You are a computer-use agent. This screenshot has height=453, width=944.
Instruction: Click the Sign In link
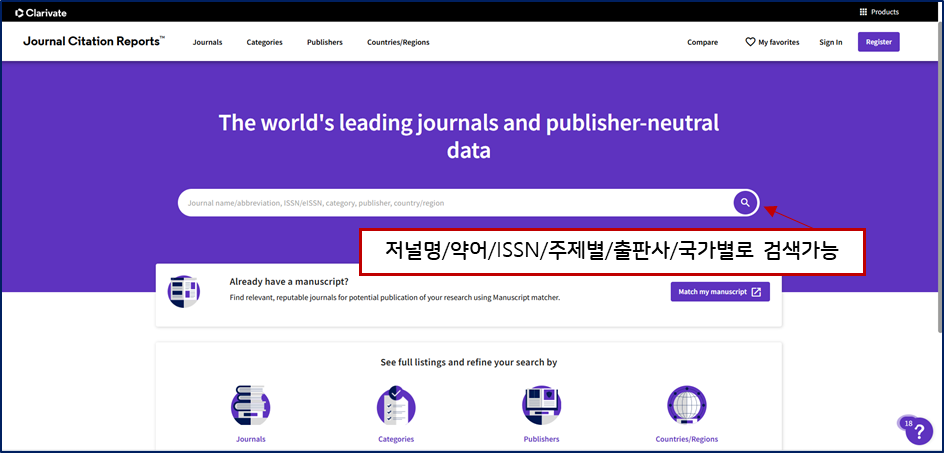pos(830,42)
